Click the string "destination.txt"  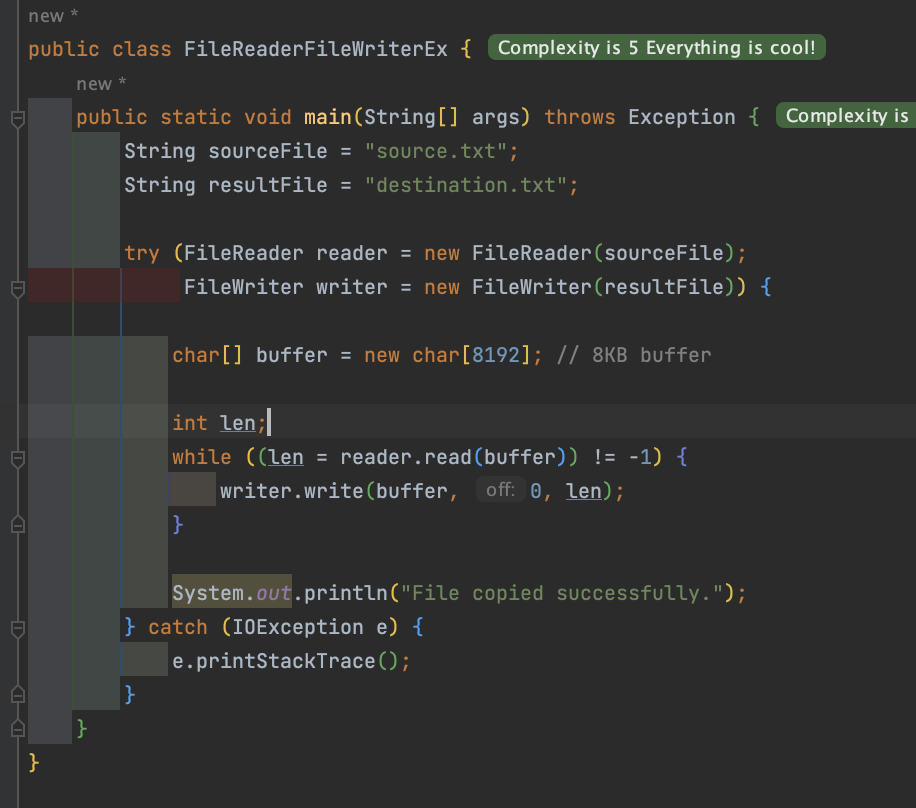point(466,185)
